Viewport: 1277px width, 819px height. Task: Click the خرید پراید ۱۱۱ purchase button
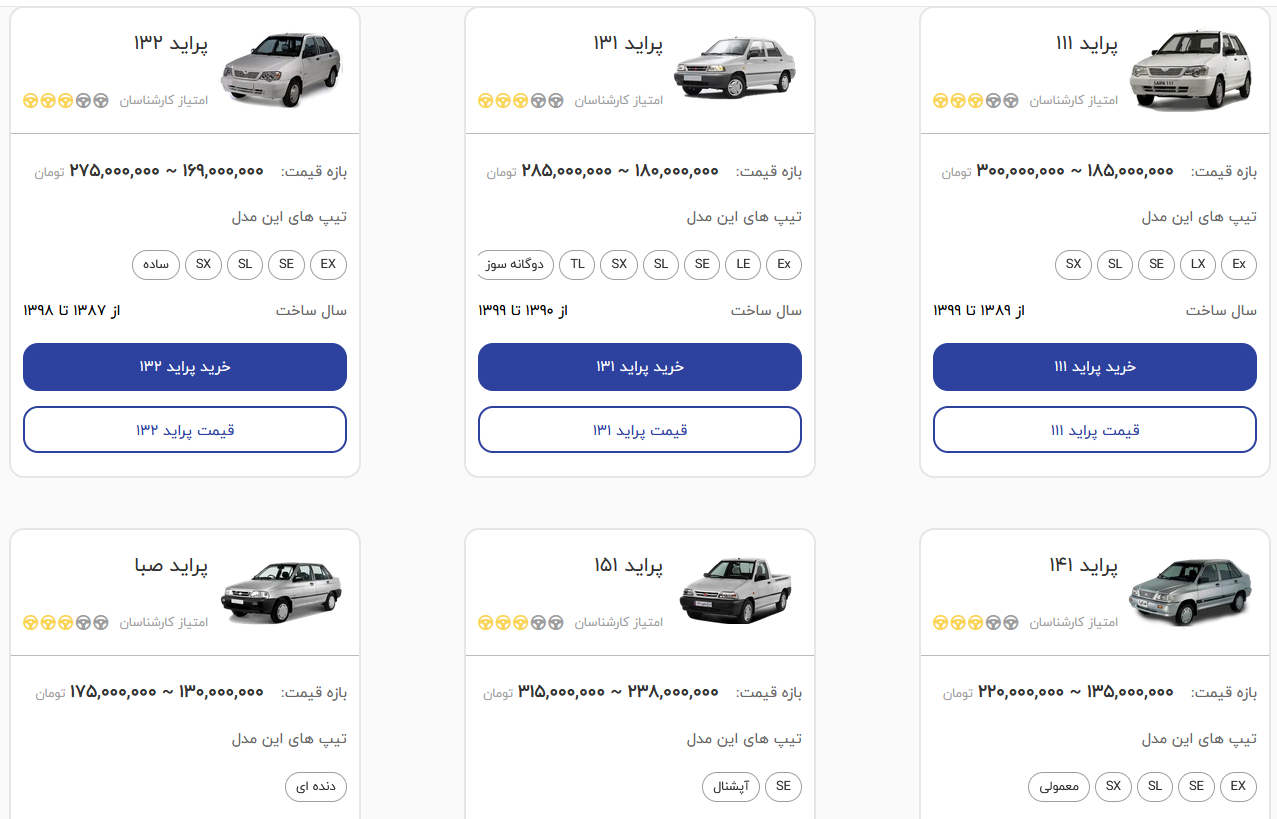click(1094, 367)
